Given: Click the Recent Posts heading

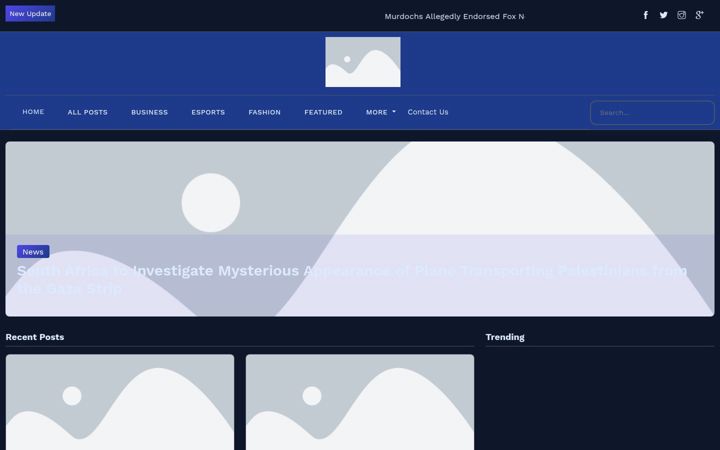Looking at the screenshot, I should [35, 337].
